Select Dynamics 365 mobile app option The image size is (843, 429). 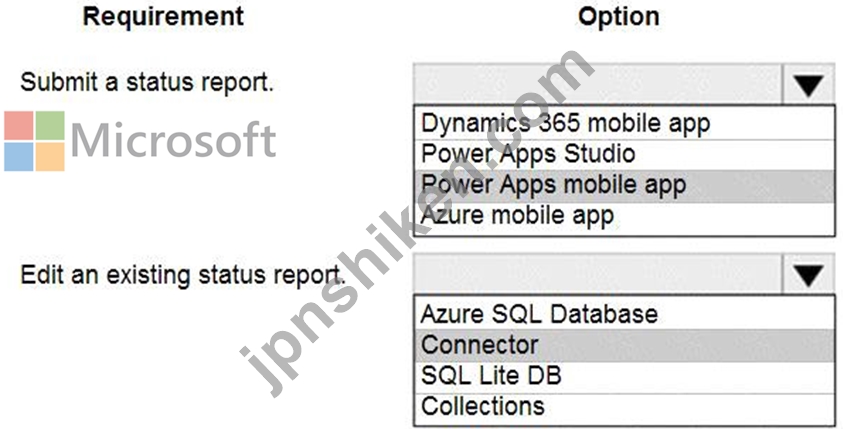(x=624, y=124)
